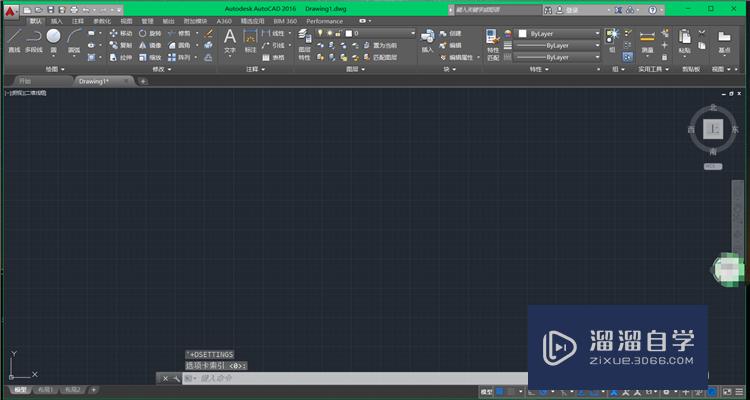This screenshot has height=400, width=750.
Task: Expand the Layers (图层) panel
Action: pyautogui.click(x=355, y=69)
